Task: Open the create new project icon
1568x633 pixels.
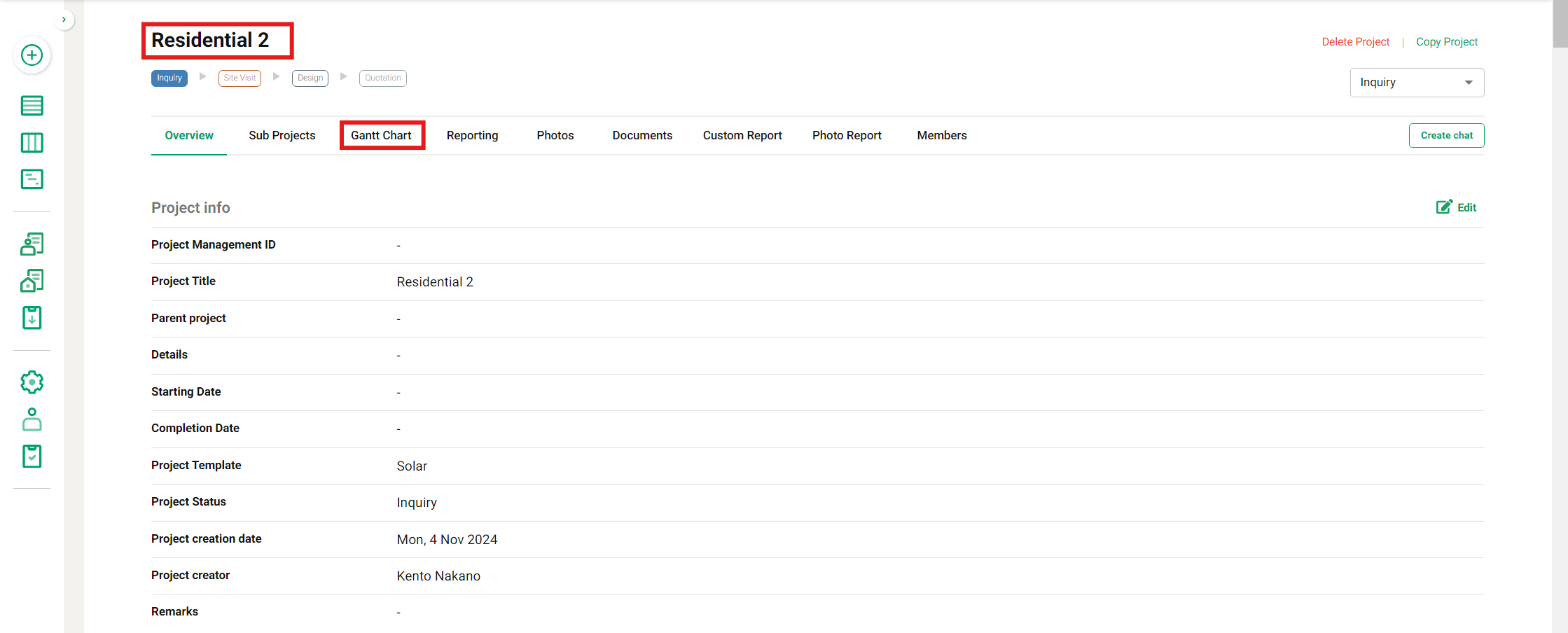Action: pos(32,55)
